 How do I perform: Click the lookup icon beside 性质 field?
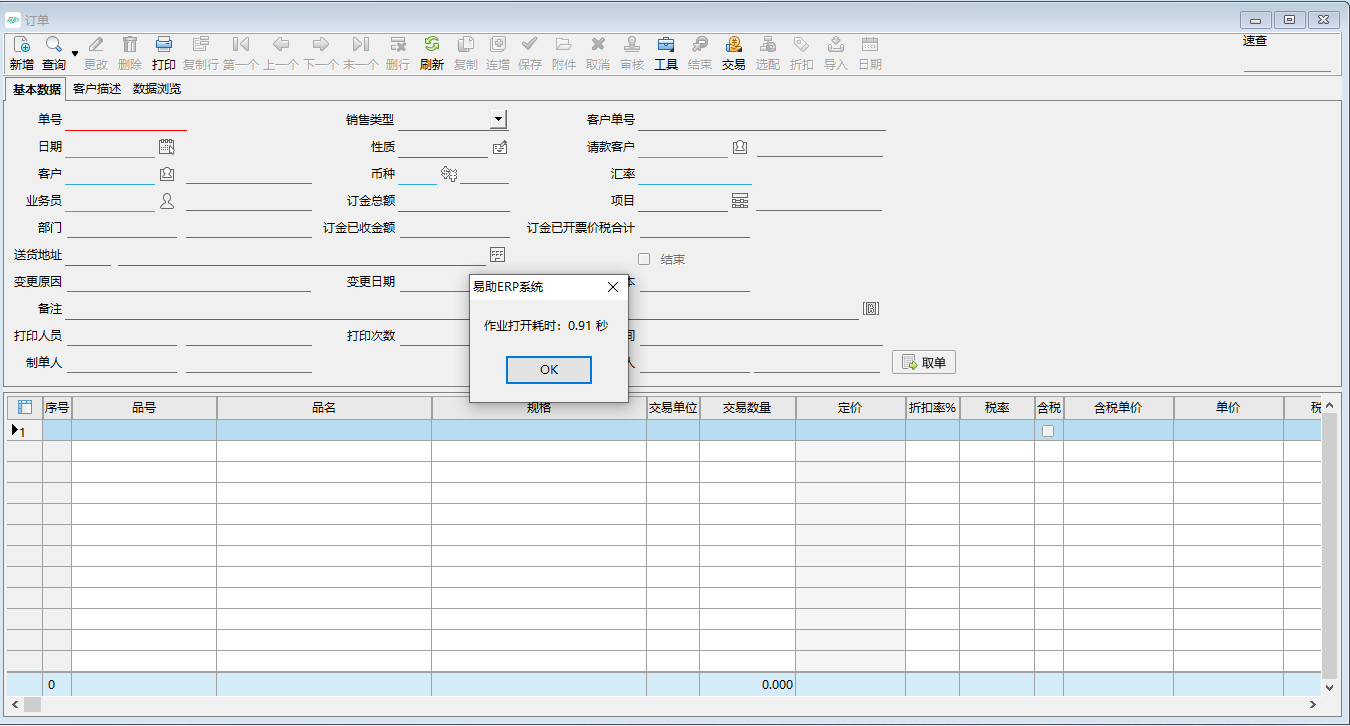pos(500,147)
